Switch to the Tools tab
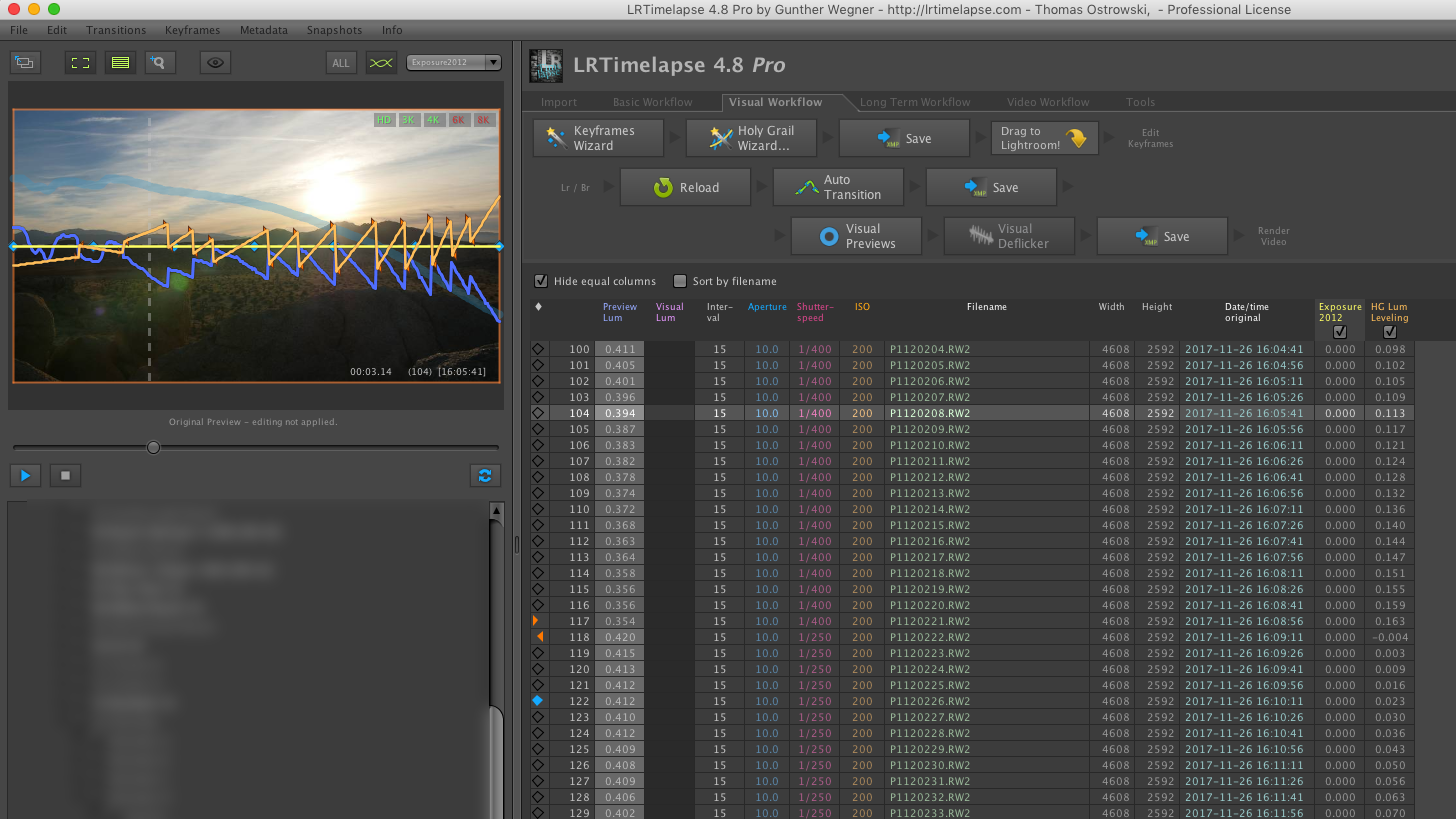The image size is (1456, 819). coord(1140,102)
